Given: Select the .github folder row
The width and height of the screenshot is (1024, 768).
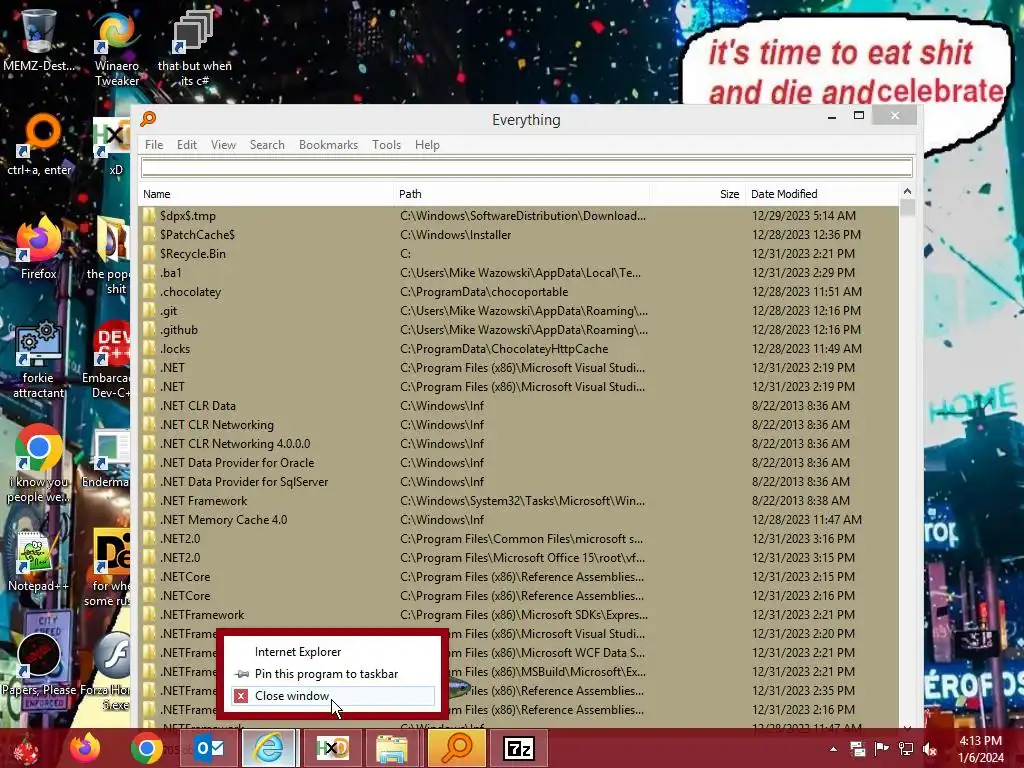Looking at the screenshot, I should tap(518, 330).
